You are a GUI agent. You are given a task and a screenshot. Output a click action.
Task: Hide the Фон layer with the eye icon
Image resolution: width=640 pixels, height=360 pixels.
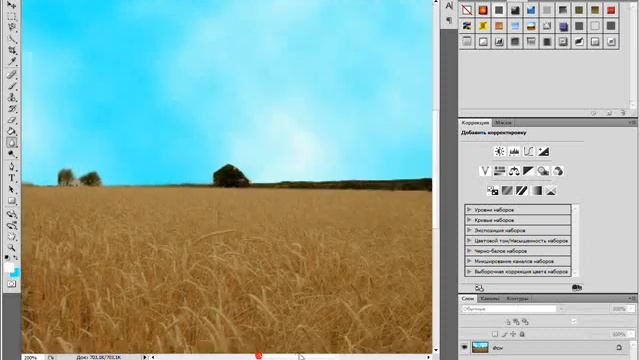(464, 348)
